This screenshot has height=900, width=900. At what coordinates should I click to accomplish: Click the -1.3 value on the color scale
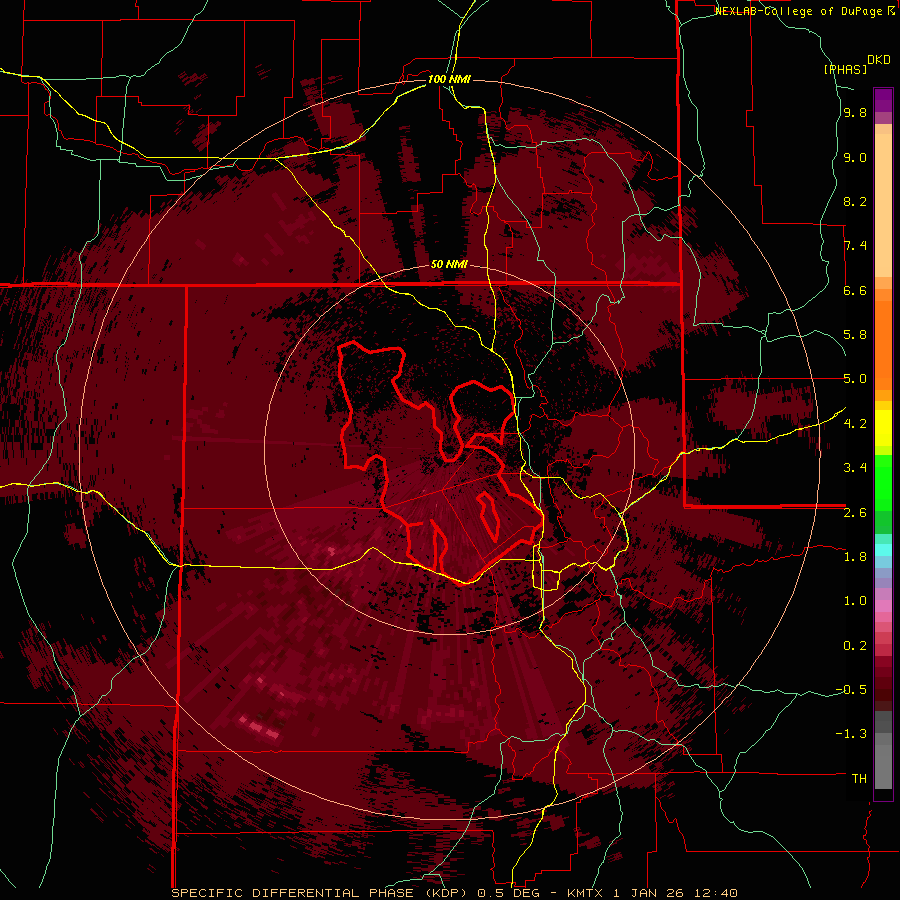851,734
